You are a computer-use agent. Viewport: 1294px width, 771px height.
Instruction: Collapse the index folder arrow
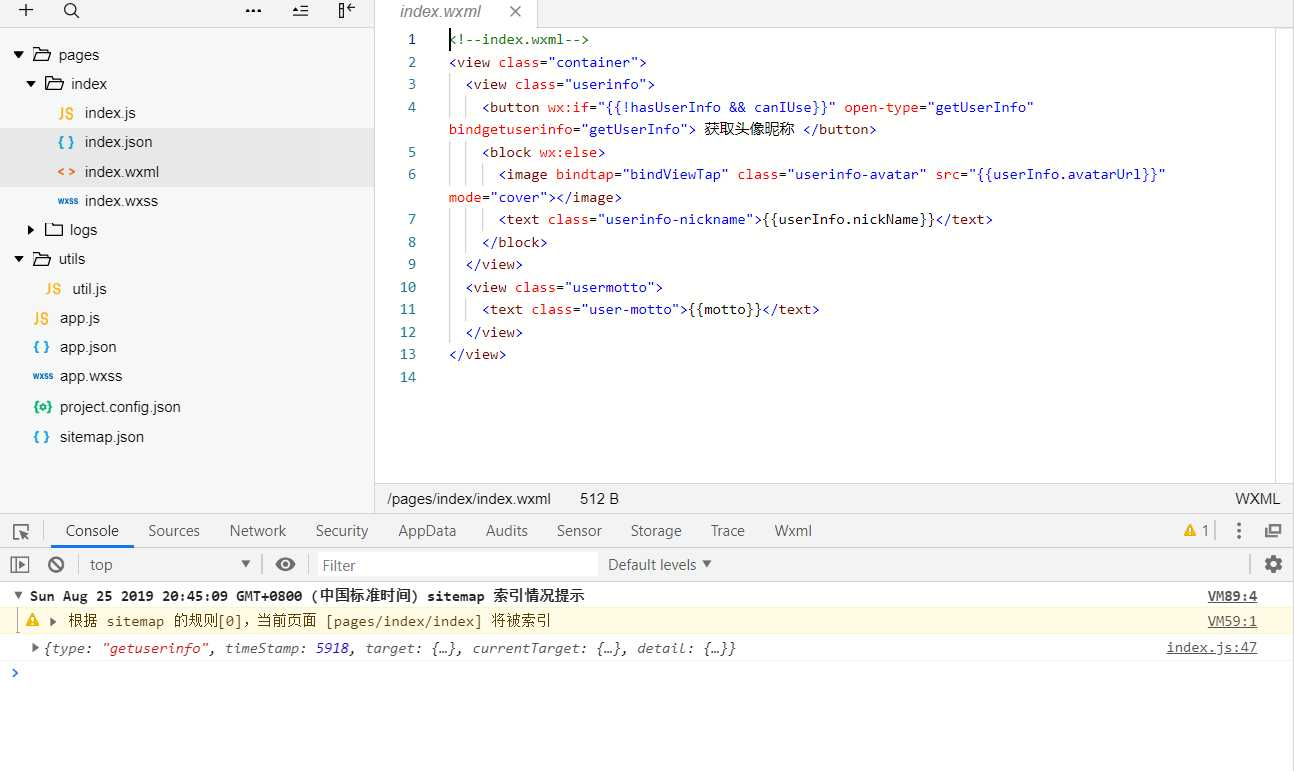(32, 84)
